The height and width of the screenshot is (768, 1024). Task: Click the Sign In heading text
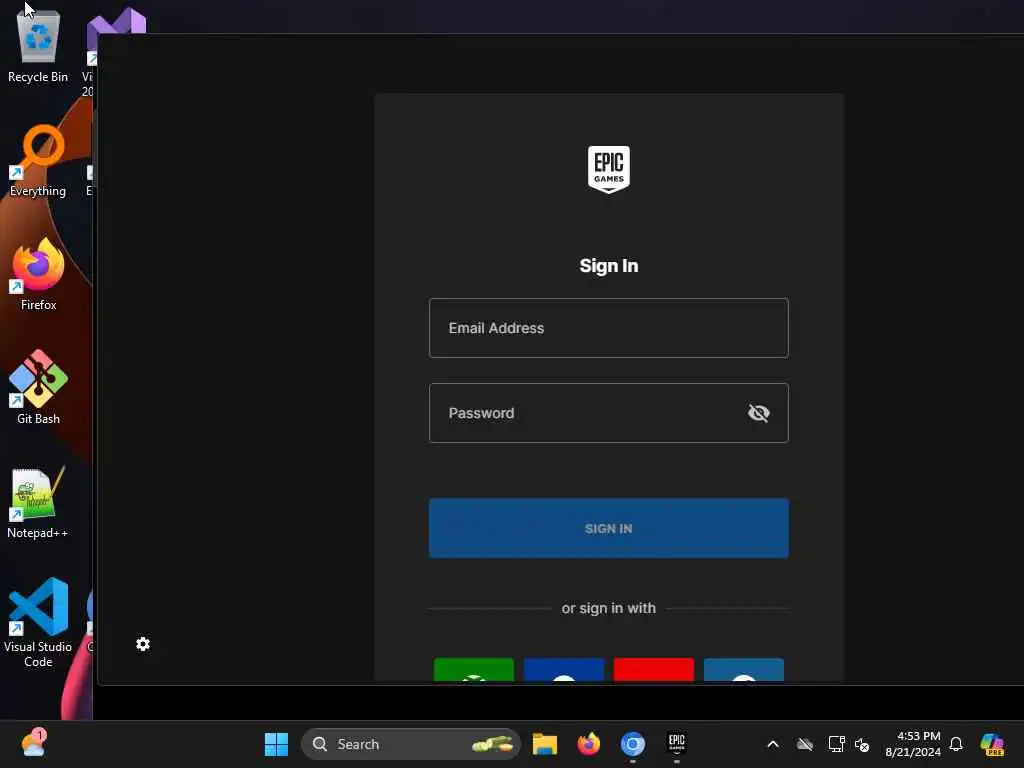point(609,266)
